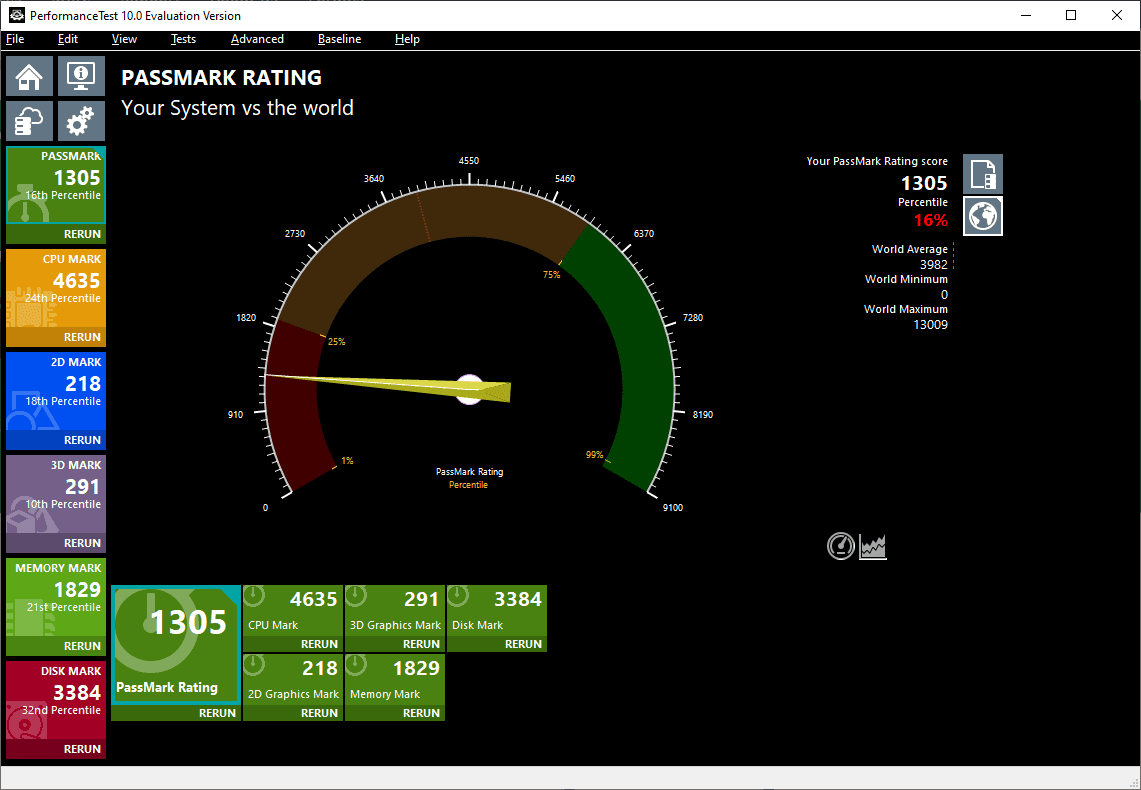Click the PASSMARK RATING heading
Viewport: 1141px width, 790px height.
click(221, 78)
